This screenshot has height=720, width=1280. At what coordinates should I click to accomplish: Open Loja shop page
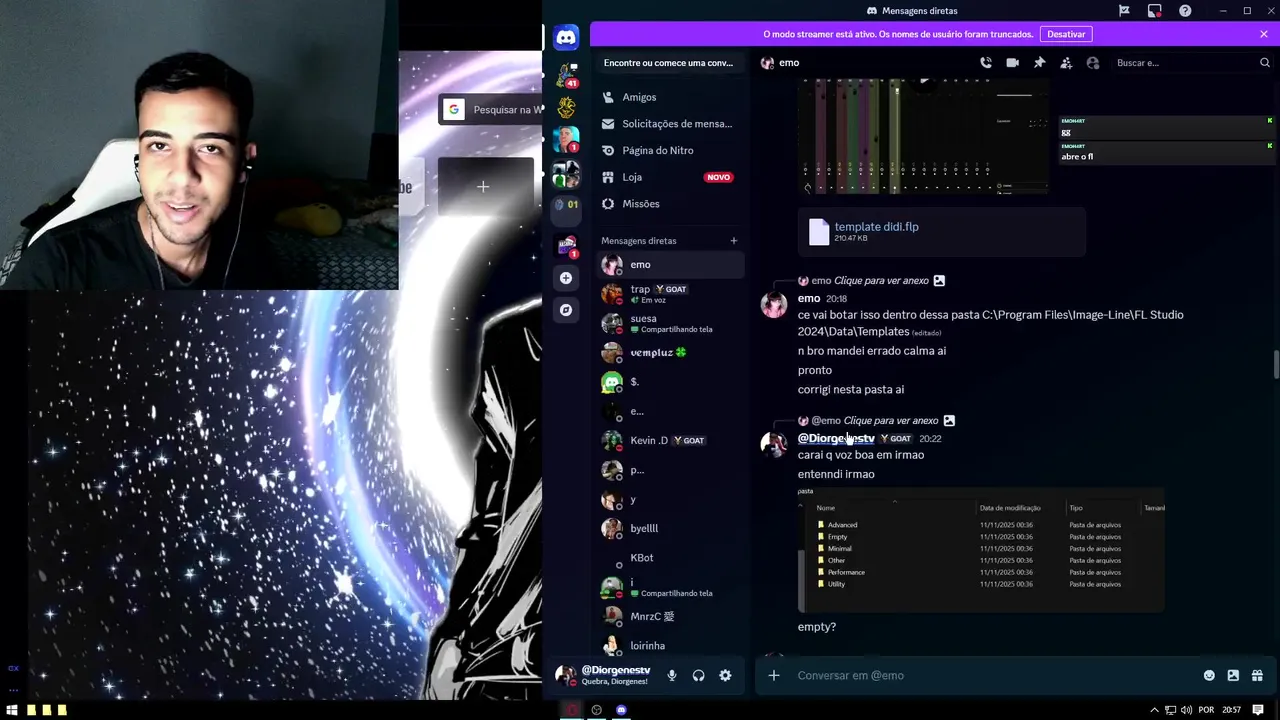[x=670, y=177]
